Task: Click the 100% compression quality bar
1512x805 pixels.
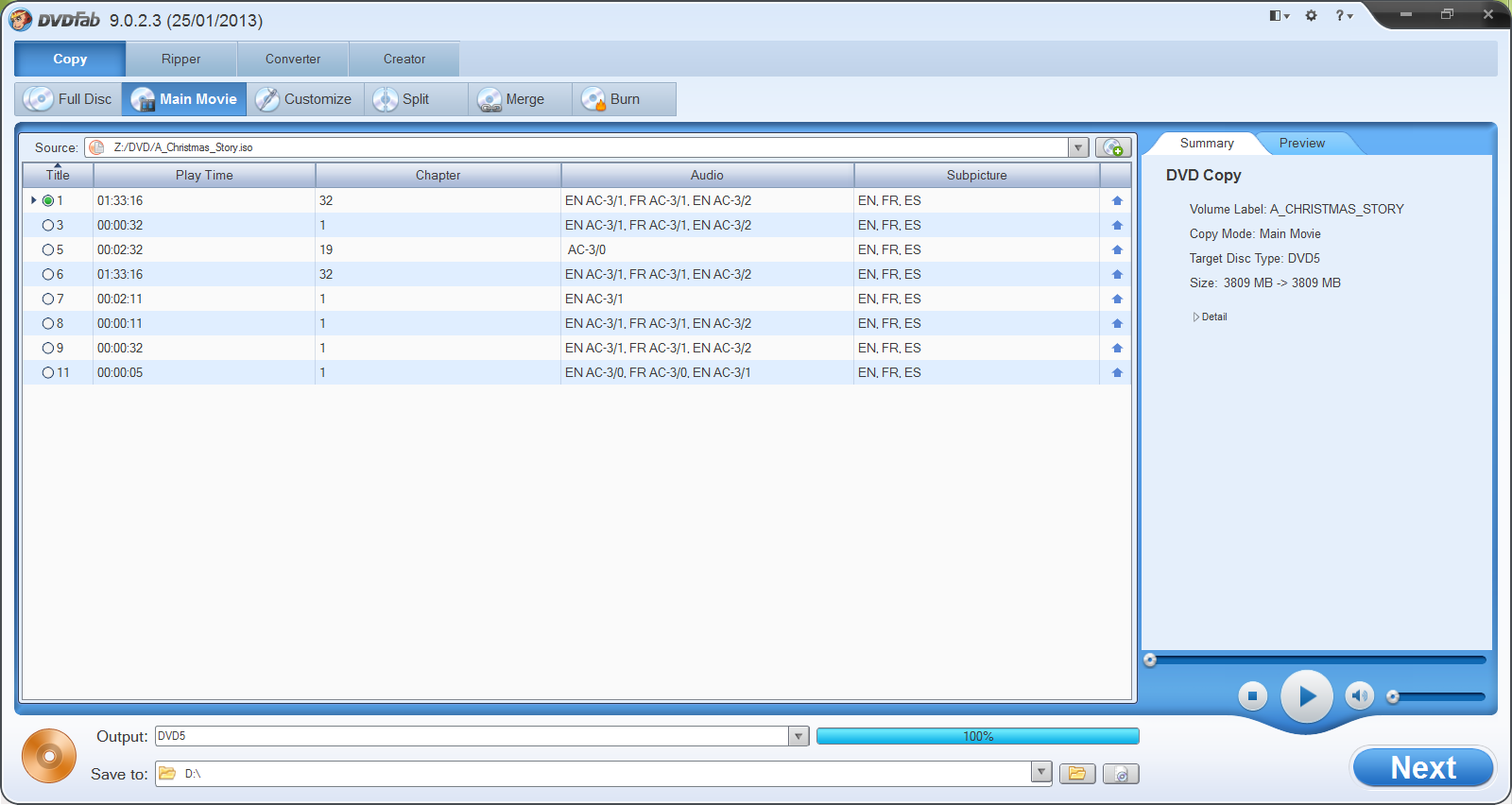Action: tap(978, 736)
